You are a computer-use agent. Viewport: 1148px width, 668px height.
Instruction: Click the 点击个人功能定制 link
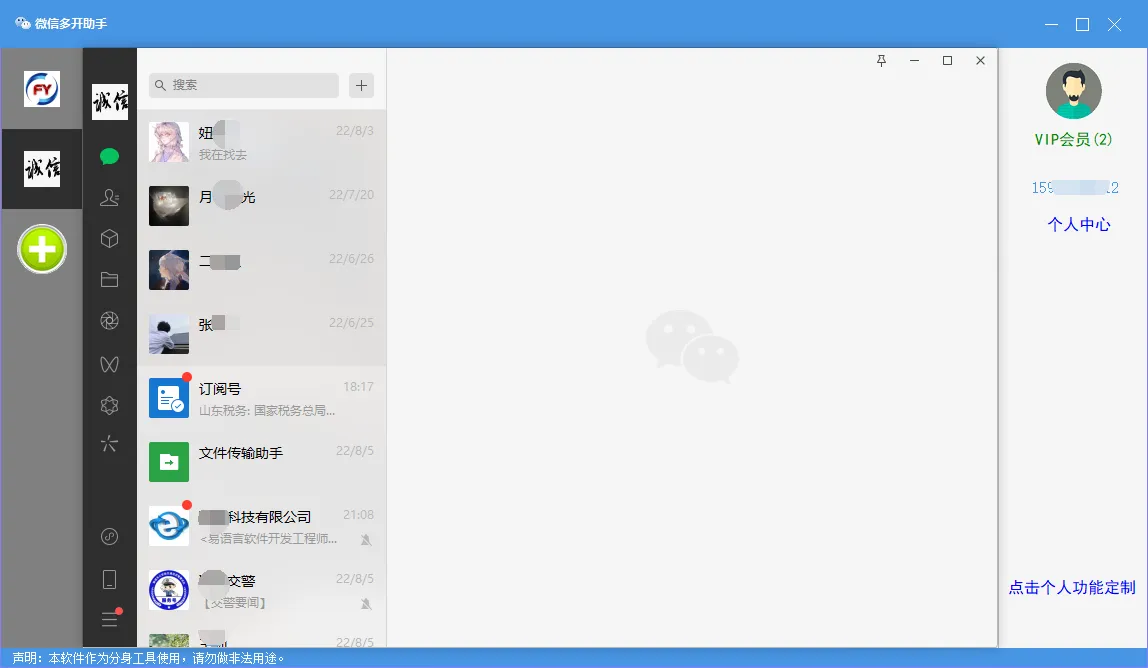[x=1073, y=589]
